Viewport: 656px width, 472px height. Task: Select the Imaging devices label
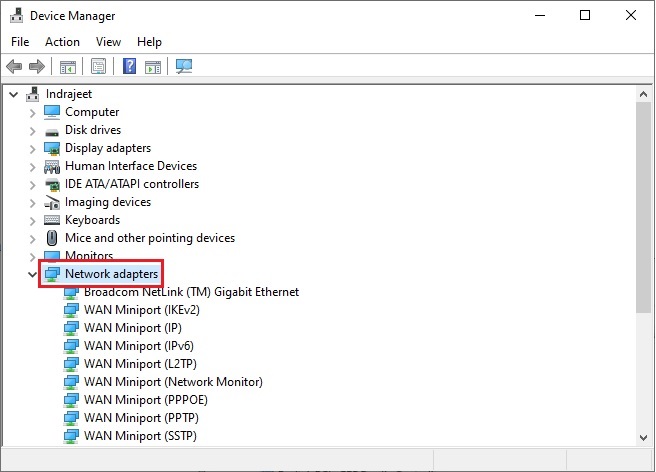(x=108, y=202)
